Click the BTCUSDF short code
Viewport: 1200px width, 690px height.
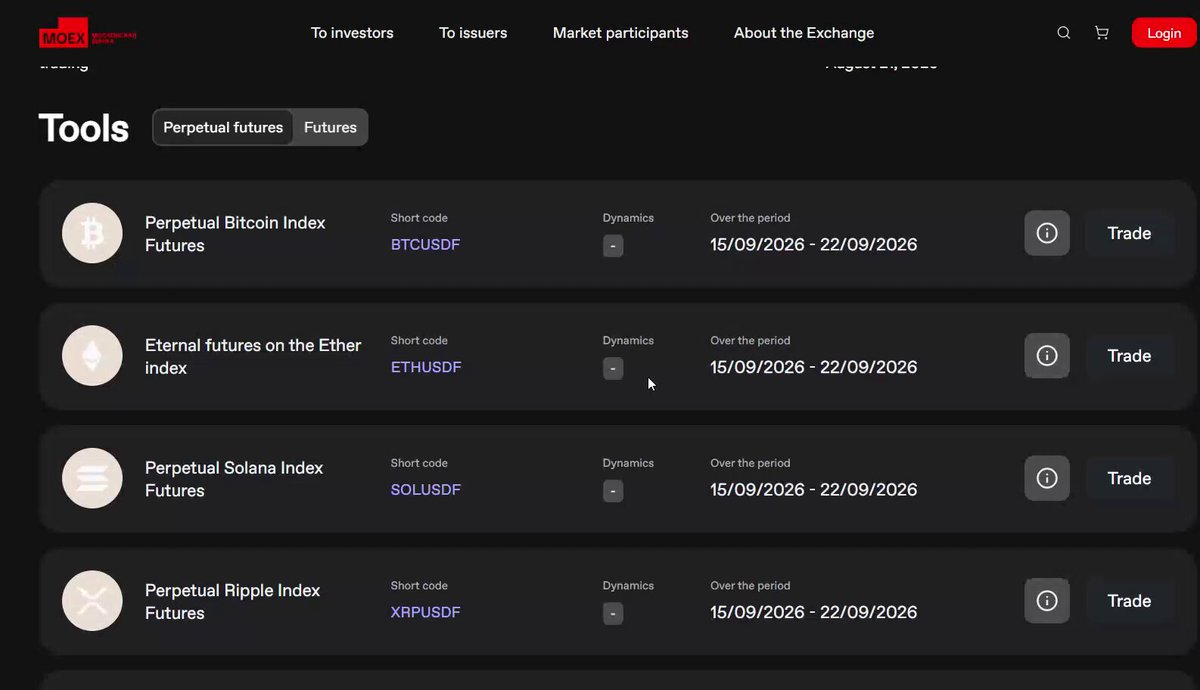(x=426, y=245)
